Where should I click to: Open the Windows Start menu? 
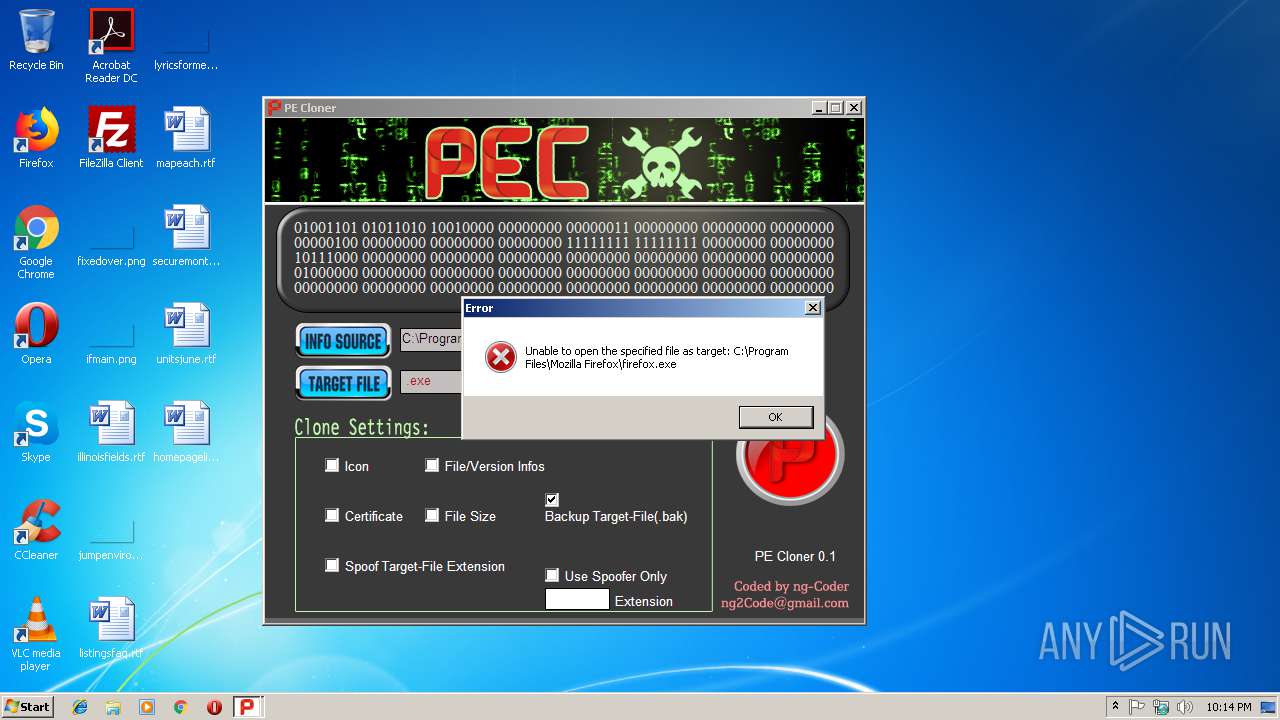28,707
